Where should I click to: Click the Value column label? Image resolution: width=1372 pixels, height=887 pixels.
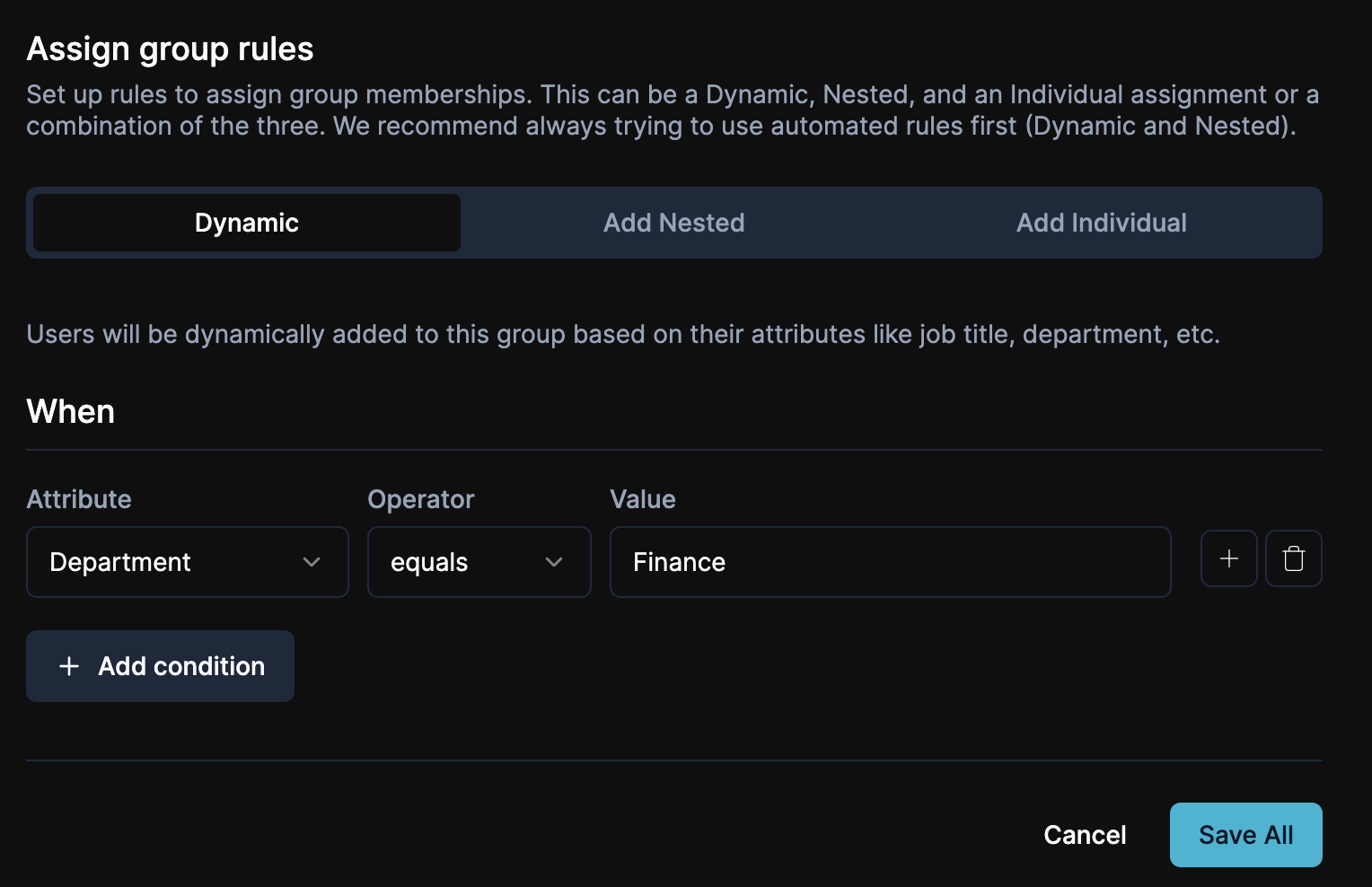[x=642, y=499]
